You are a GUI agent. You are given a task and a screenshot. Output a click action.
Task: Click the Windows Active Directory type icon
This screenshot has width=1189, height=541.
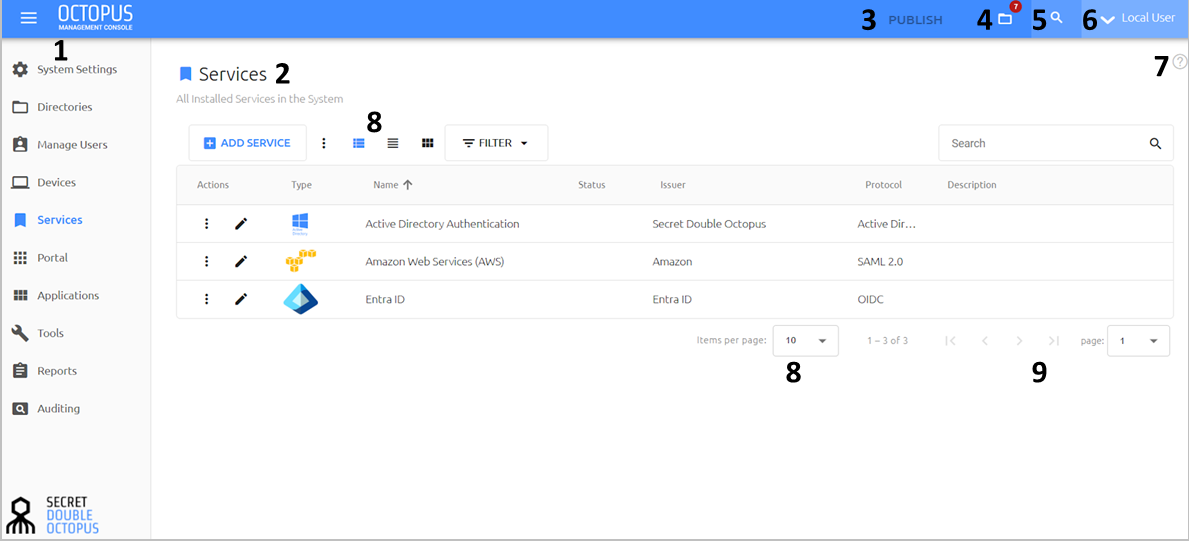click(300, 224)
